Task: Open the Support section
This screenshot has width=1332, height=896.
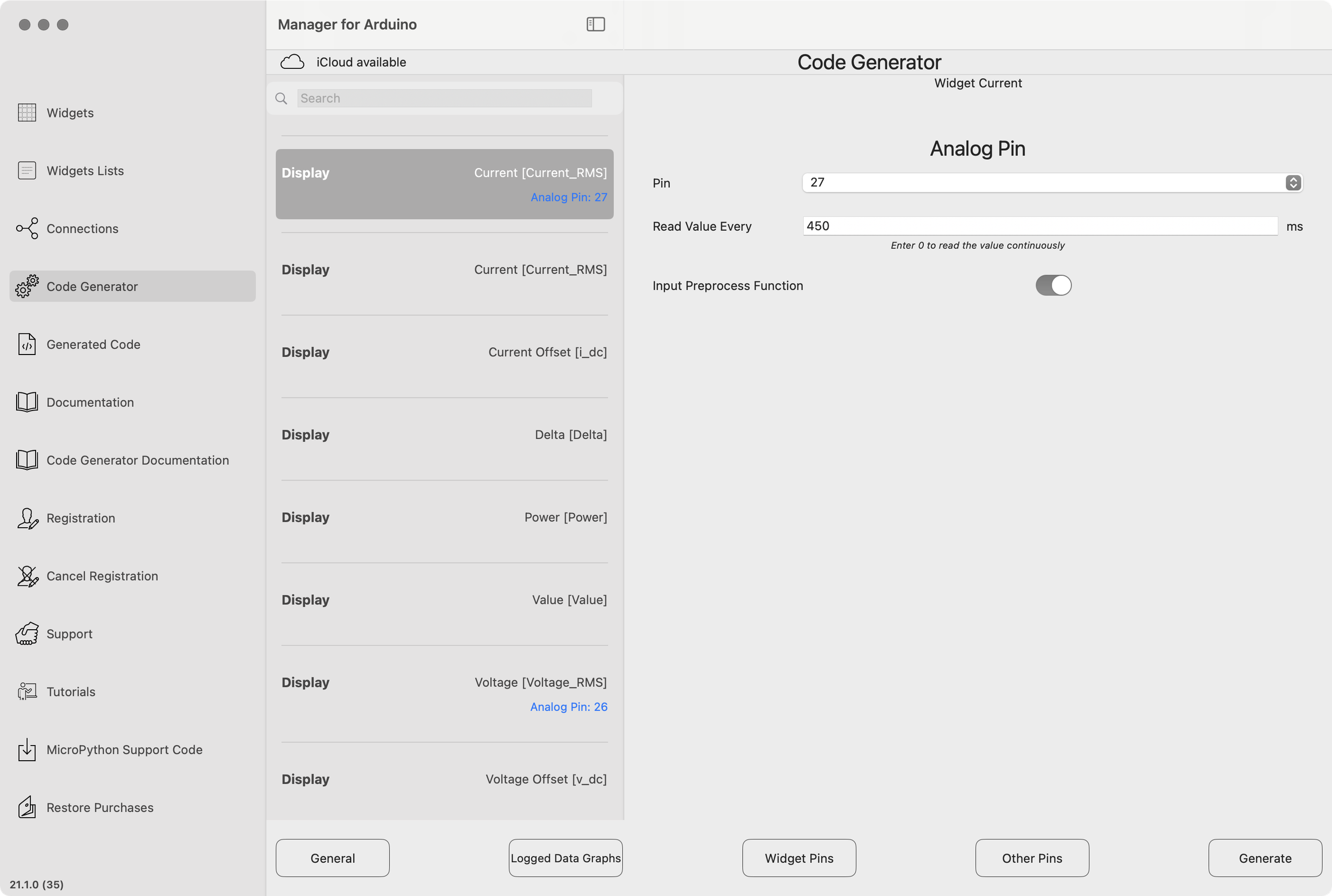Action: tap(69, 633)
